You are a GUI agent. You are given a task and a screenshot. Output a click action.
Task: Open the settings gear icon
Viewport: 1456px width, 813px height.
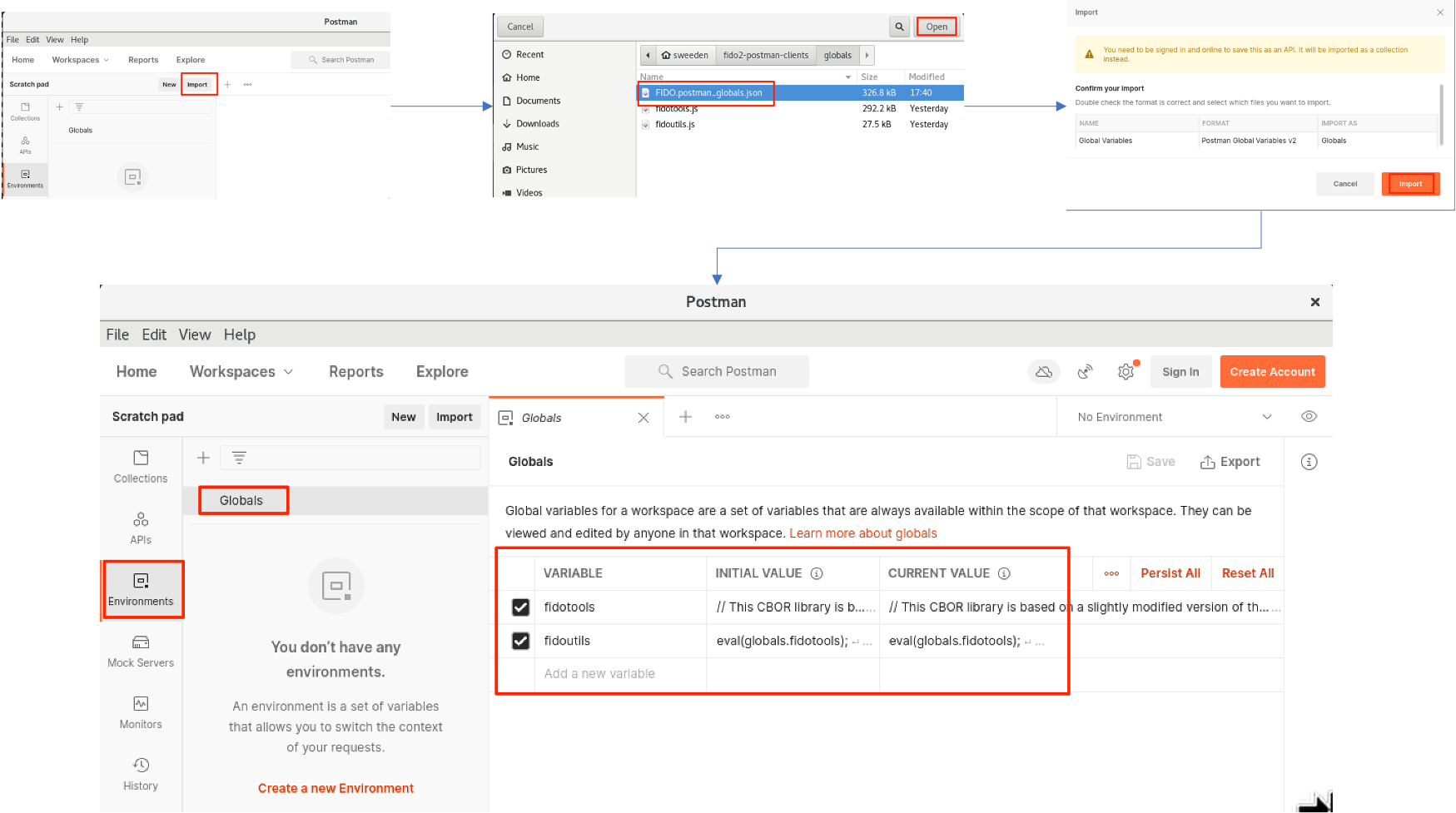(1126, 372)
